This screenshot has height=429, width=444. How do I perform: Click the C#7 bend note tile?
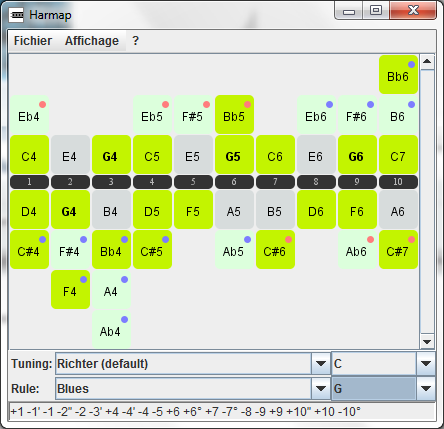click(398, 250)
